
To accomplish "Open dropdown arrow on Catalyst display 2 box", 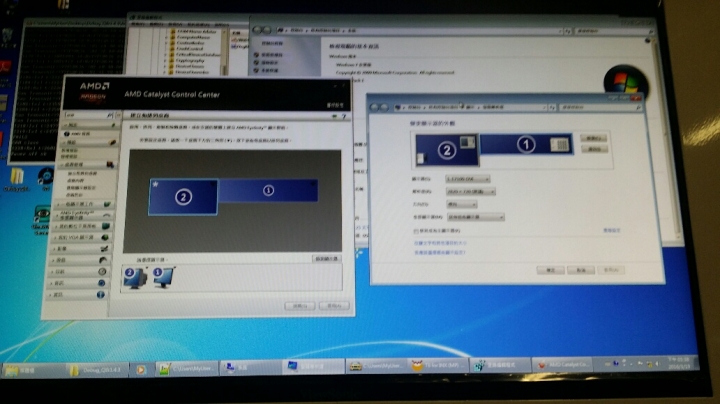I will point(213,184).
